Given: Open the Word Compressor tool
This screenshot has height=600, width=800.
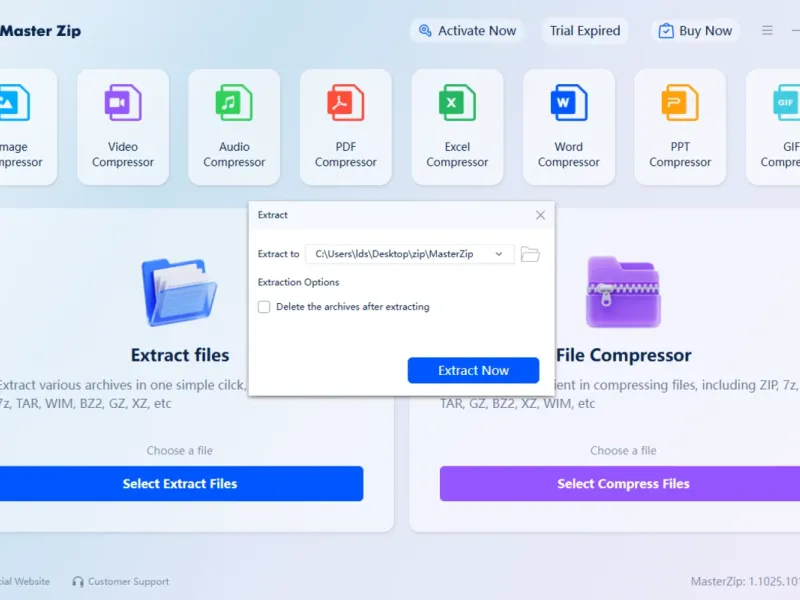Looking at the screenshot, I should pos(569,127).
